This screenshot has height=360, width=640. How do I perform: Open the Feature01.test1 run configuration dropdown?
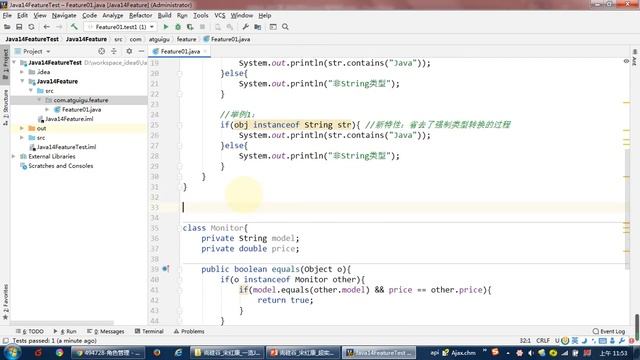[x=121, y=27]
